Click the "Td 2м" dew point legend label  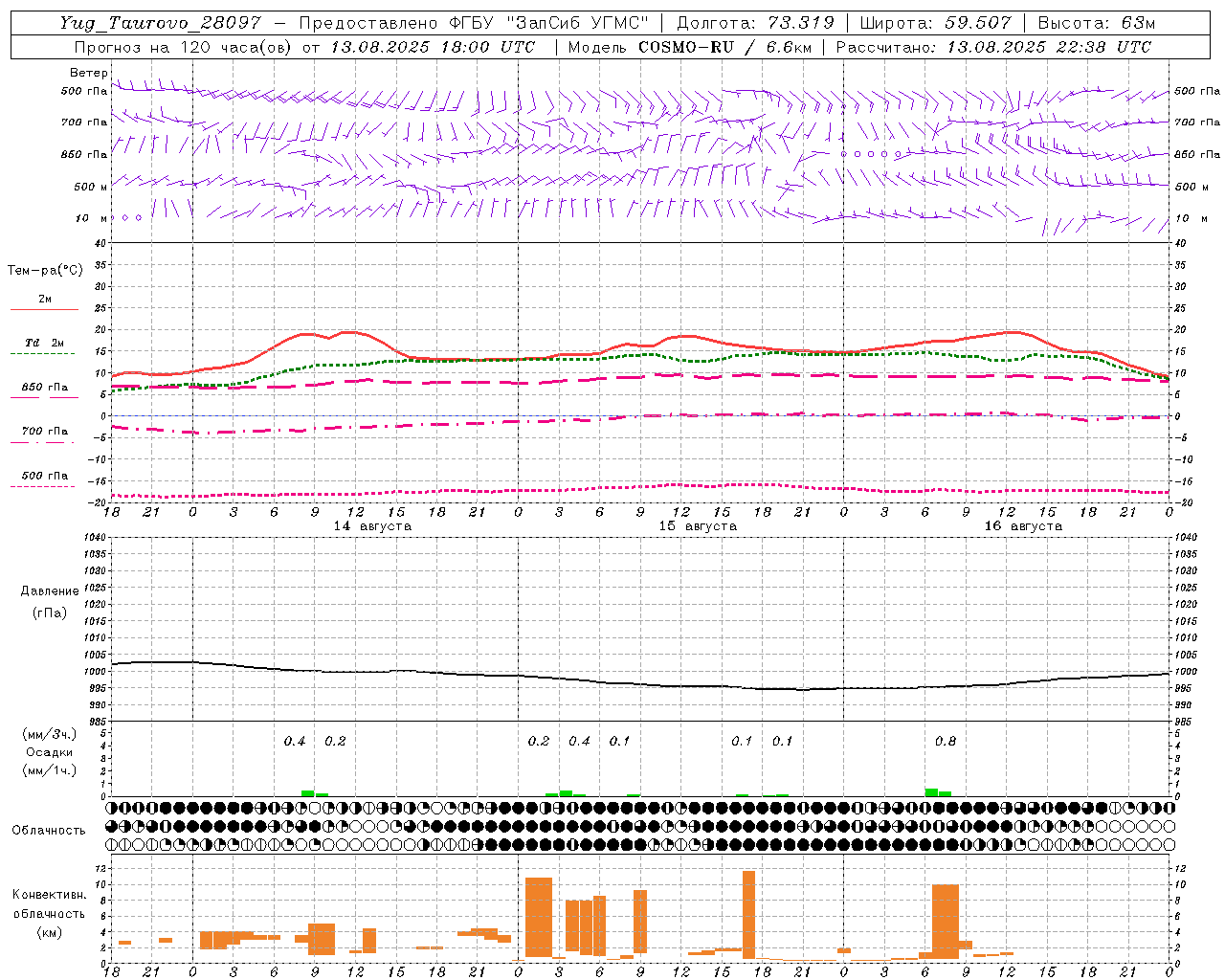point(44,343)
